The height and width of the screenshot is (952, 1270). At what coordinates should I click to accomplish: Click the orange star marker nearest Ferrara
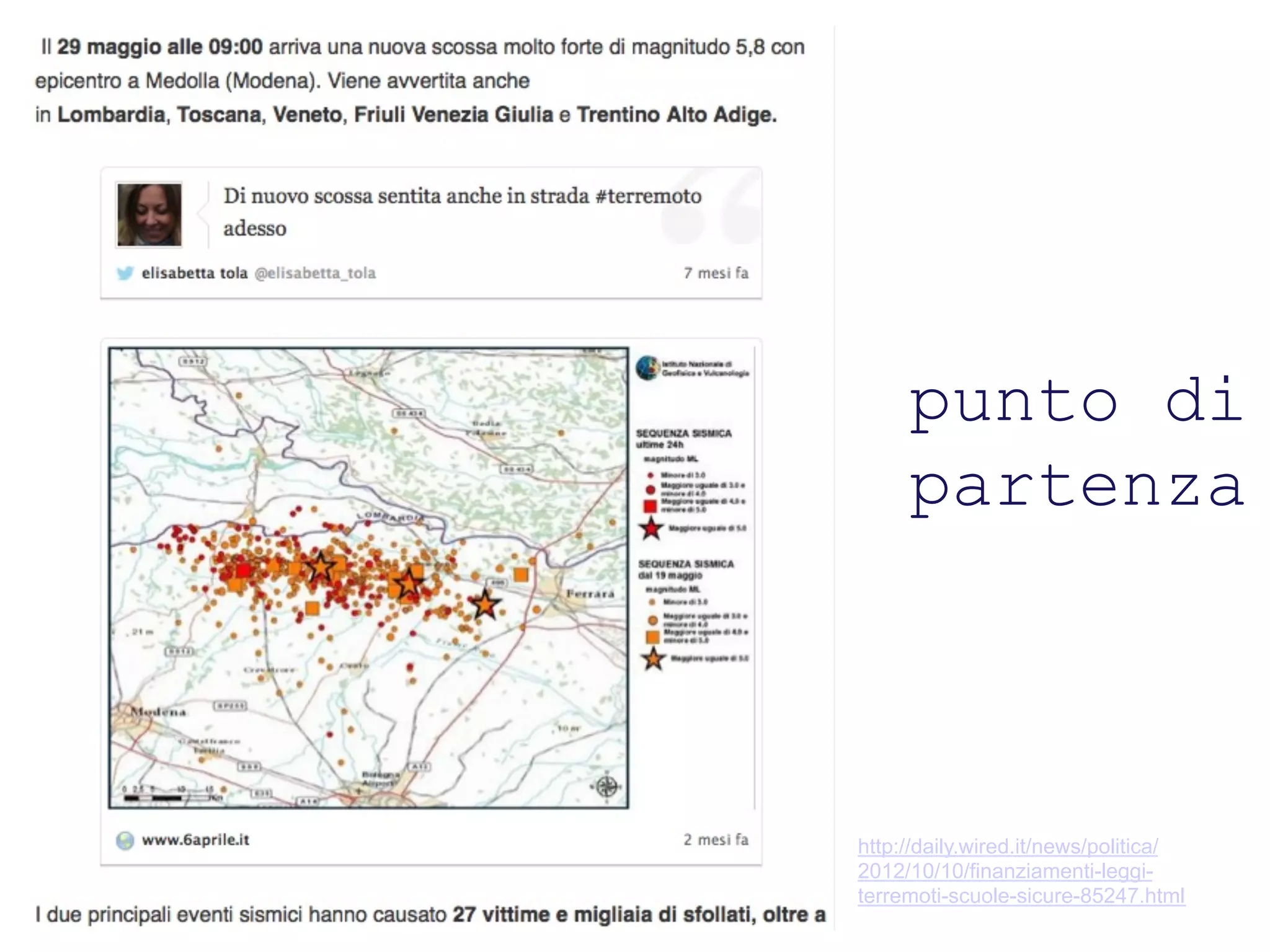click(x=484, y=604)
